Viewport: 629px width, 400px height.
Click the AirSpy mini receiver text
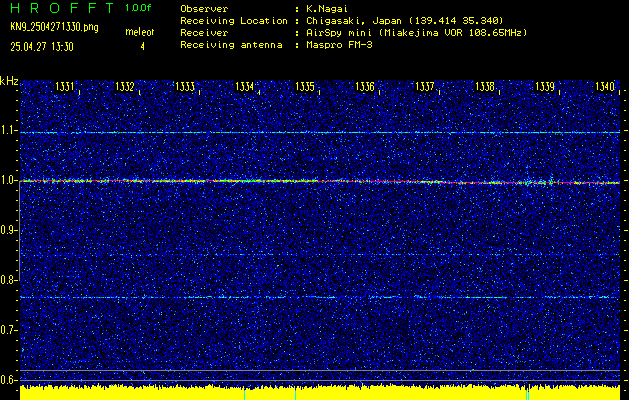coord(417,32)
